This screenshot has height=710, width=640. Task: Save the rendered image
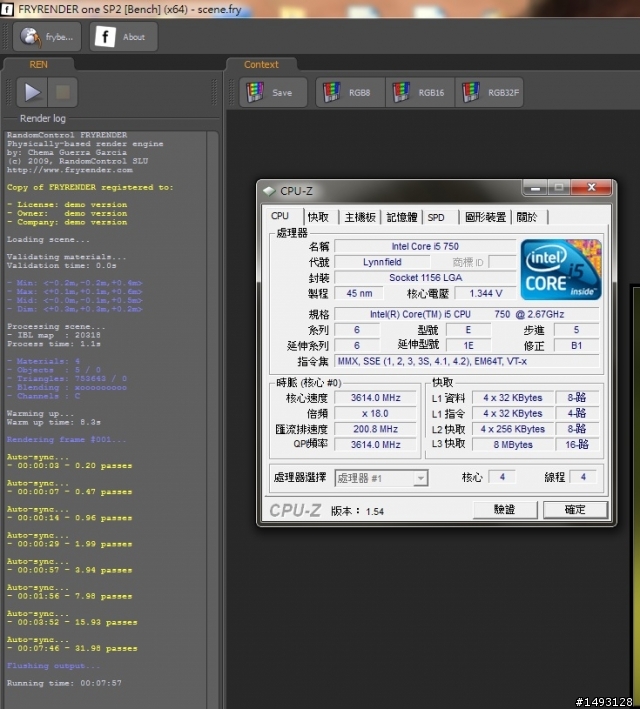[x=273, y=92]
